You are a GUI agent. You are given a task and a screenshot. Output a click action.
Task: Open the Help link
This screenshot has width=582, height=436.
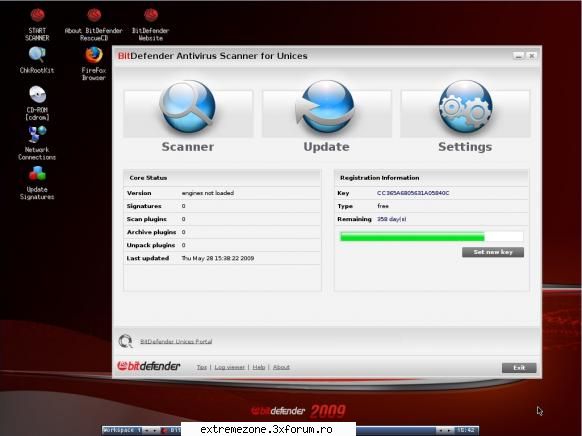coord(259,367)
